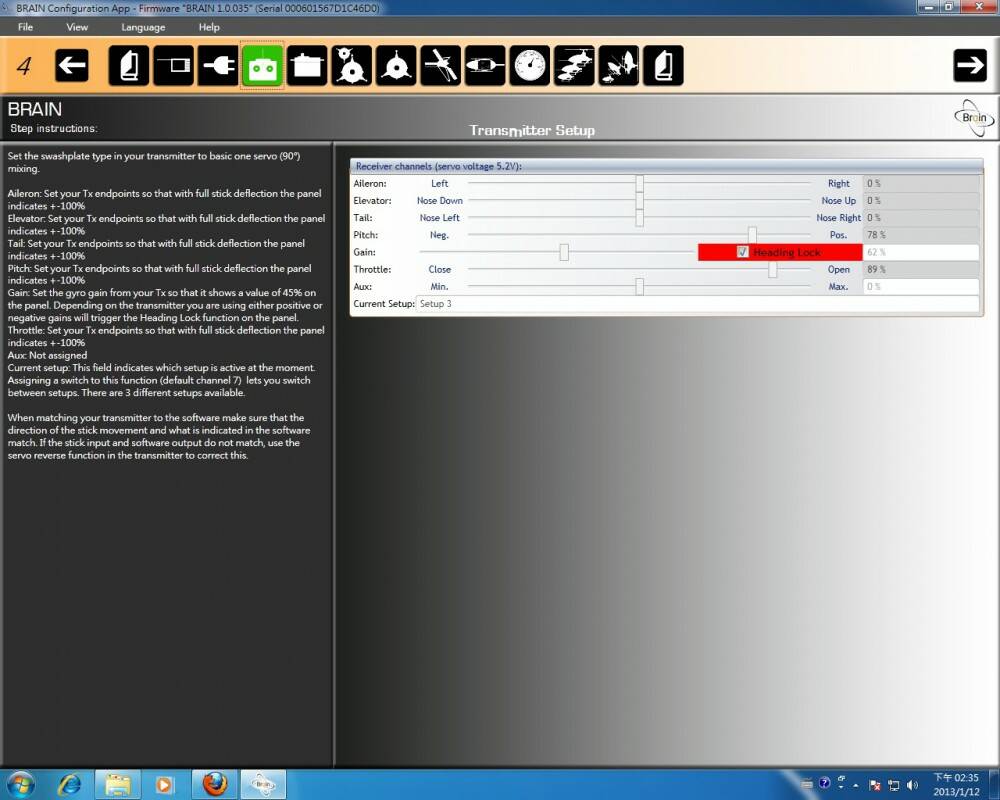1000x800 pixels.
Task: Click the Throttle slider handle
Action: (x=772, y=269)
